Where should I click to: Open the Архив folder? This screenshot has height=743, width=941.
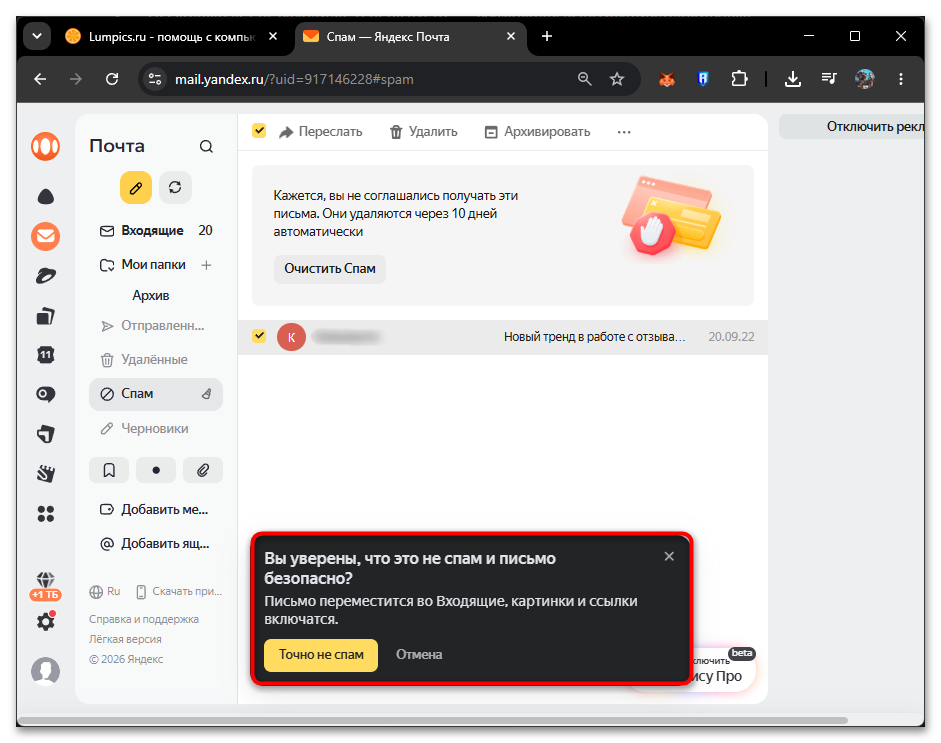151,295
